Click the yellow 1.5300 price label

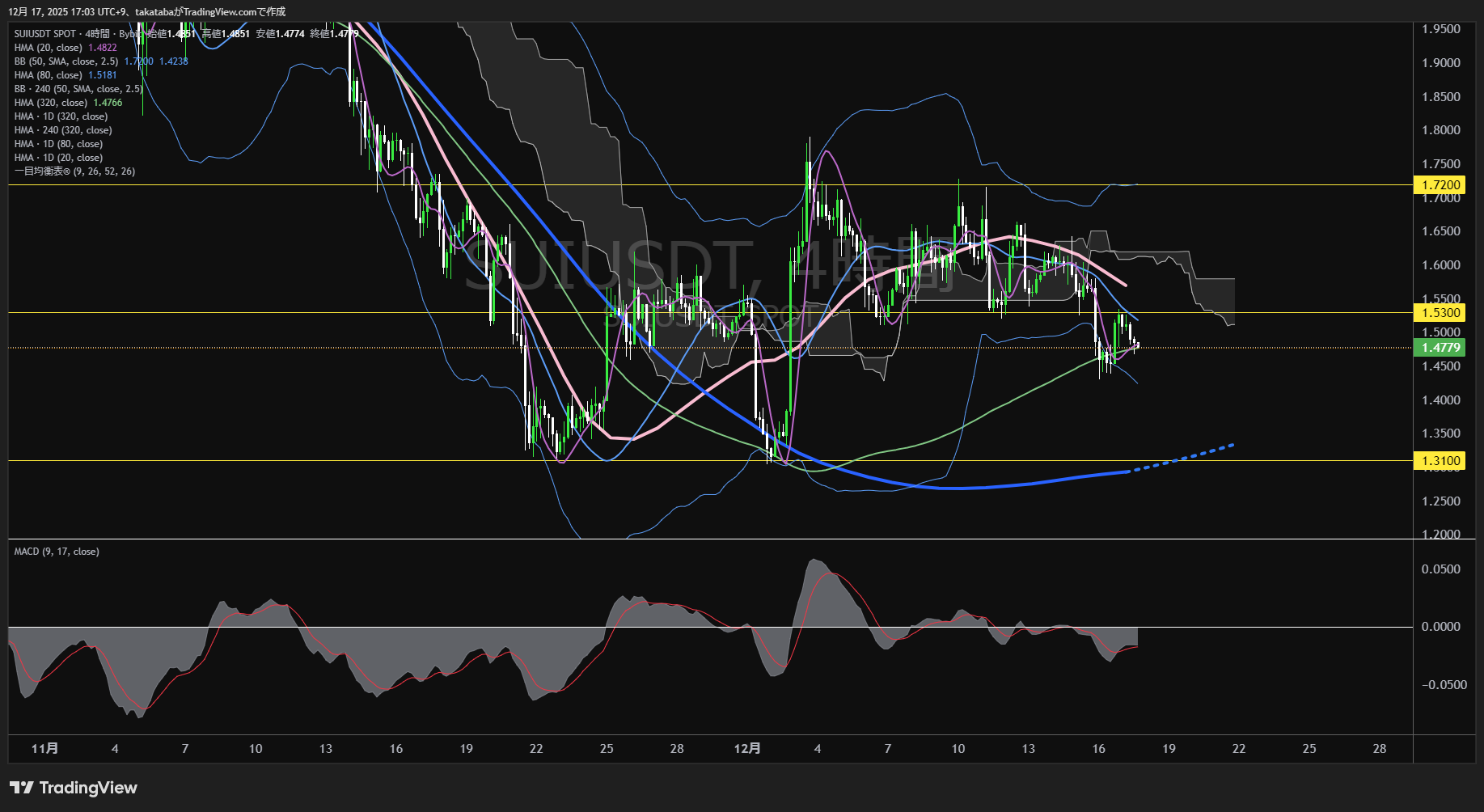(x=1440, y=313)
